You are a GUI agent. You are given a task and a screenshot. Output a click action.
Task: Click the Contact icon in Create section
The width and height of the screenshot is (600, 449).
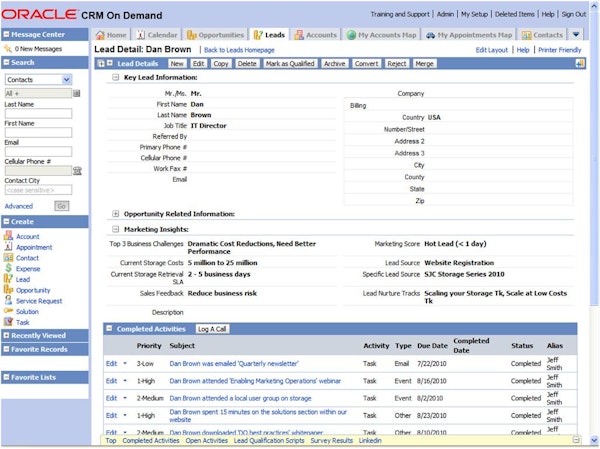click(x=8, y=258)
